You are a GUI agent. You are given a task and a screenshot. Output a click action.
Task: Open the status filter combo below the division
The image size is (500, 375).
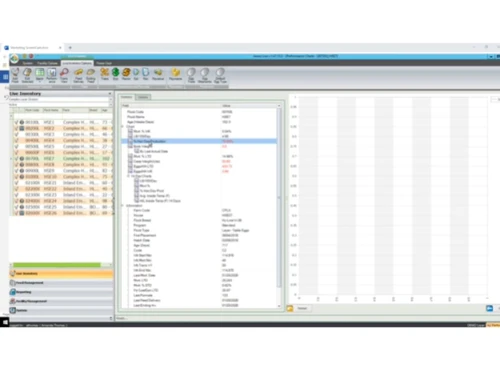[60, 104]
